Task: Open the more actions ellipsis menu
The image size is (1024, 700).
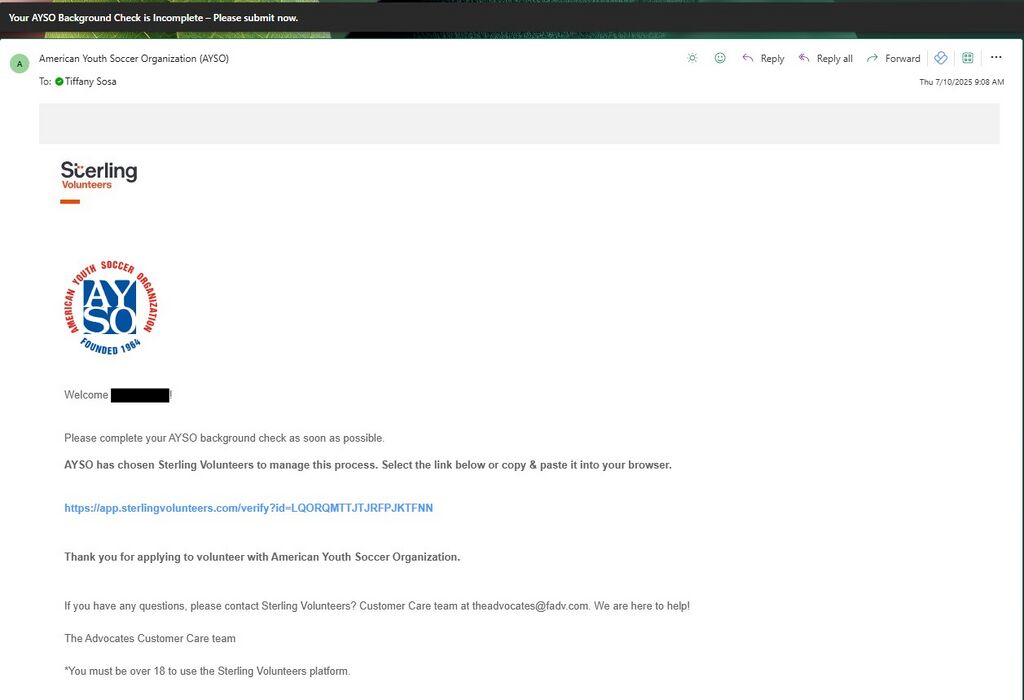Action: click(x=996, y=58)
